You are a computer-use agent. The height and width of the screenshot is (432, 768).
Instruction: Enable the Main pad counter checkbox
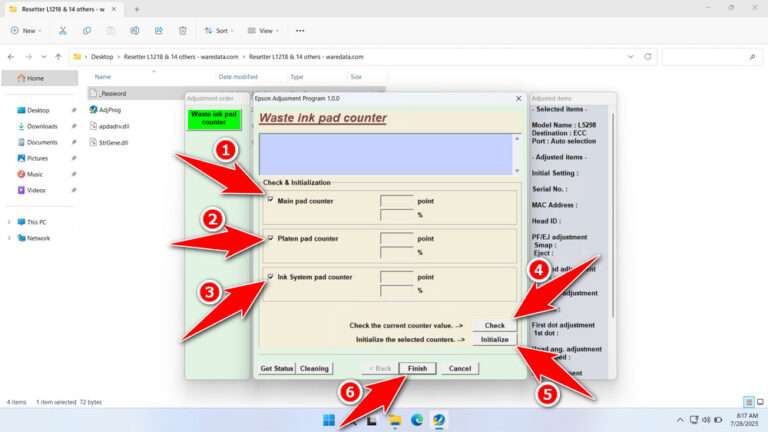point(270,200)
